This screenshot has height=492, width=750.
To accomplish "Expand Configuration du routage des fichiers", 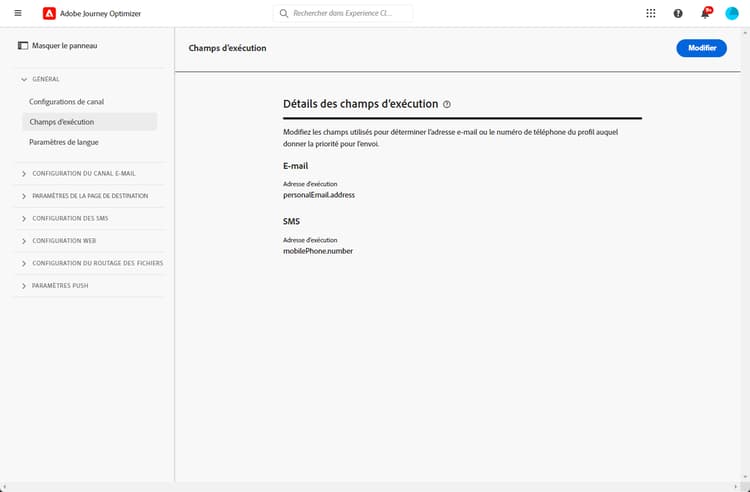I will 24,263.
